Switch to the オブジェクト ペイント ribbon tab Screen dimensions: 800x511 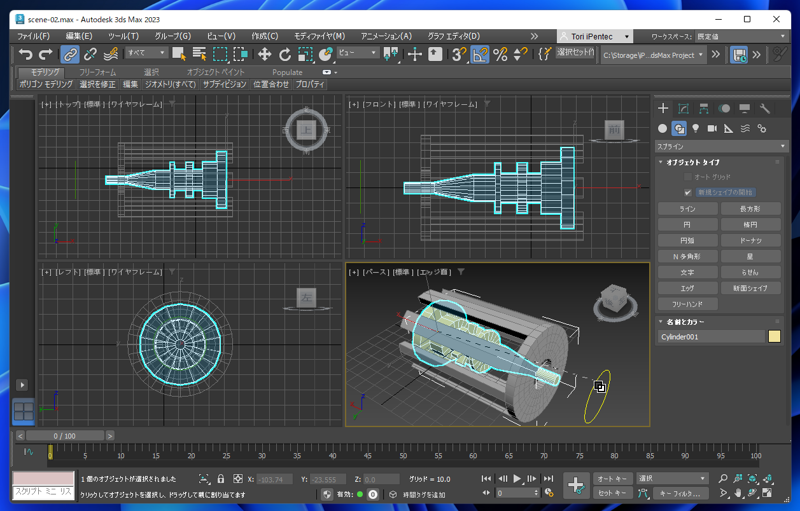(x=215, y=72)
